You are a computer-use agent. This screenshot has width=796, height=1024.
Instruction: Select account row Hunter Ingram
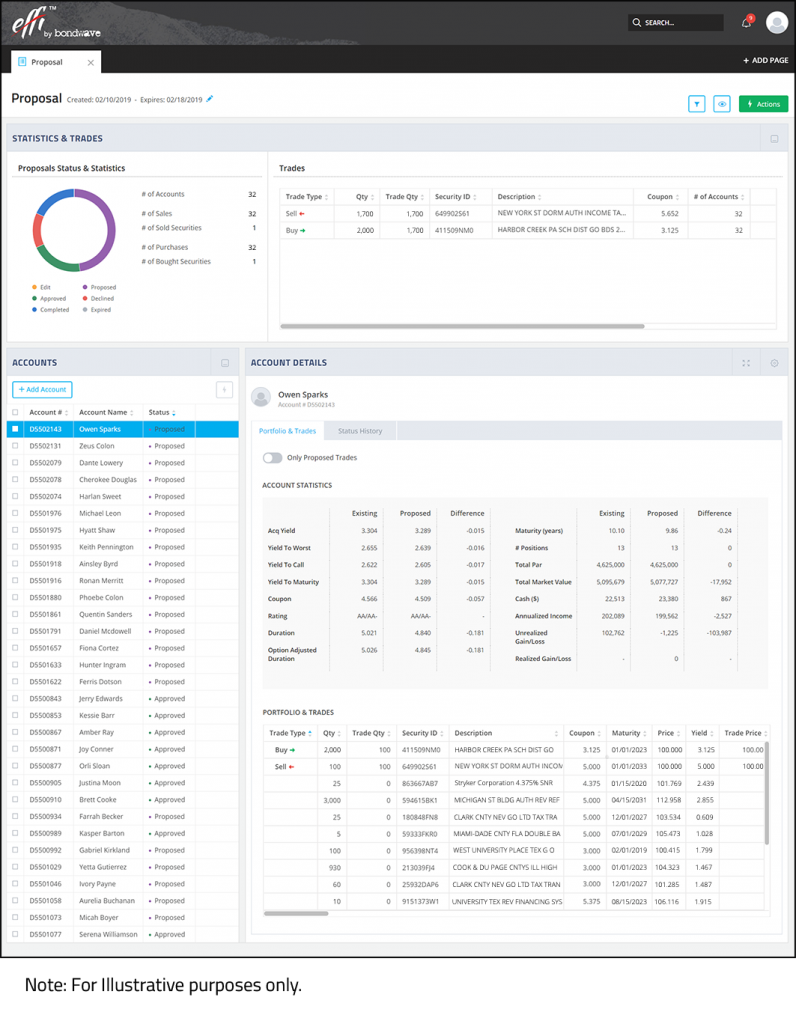tap(123, 665)
